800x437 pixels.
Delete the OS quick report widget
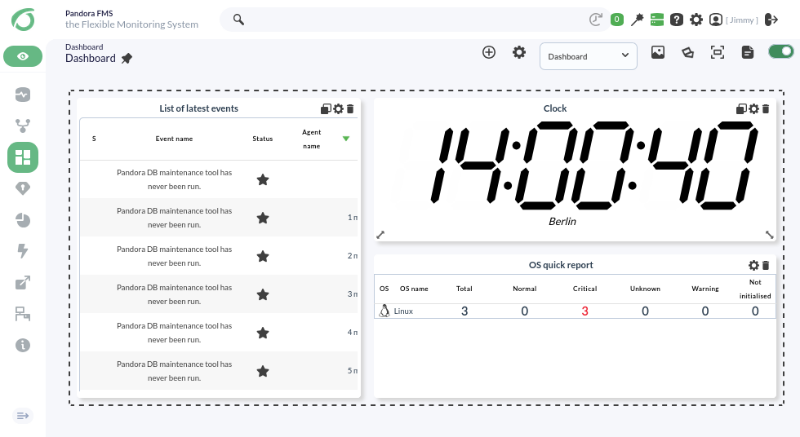[x=765, y=265]
